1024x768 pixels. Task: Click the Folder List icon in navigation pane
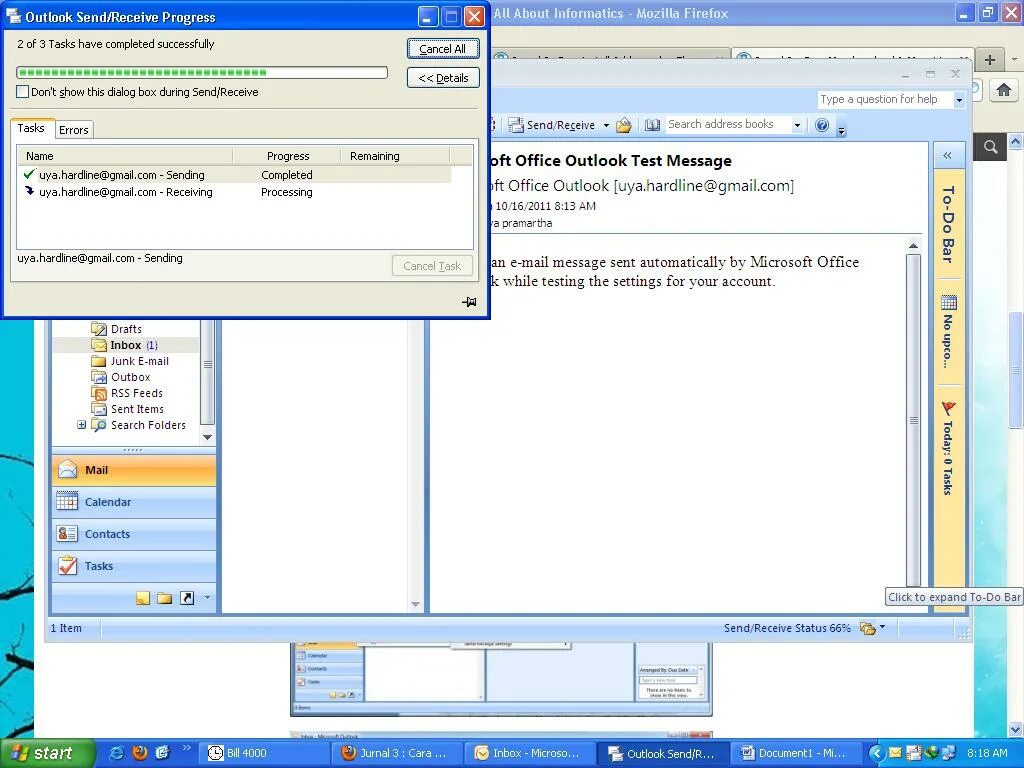click(x=165, y=598)
